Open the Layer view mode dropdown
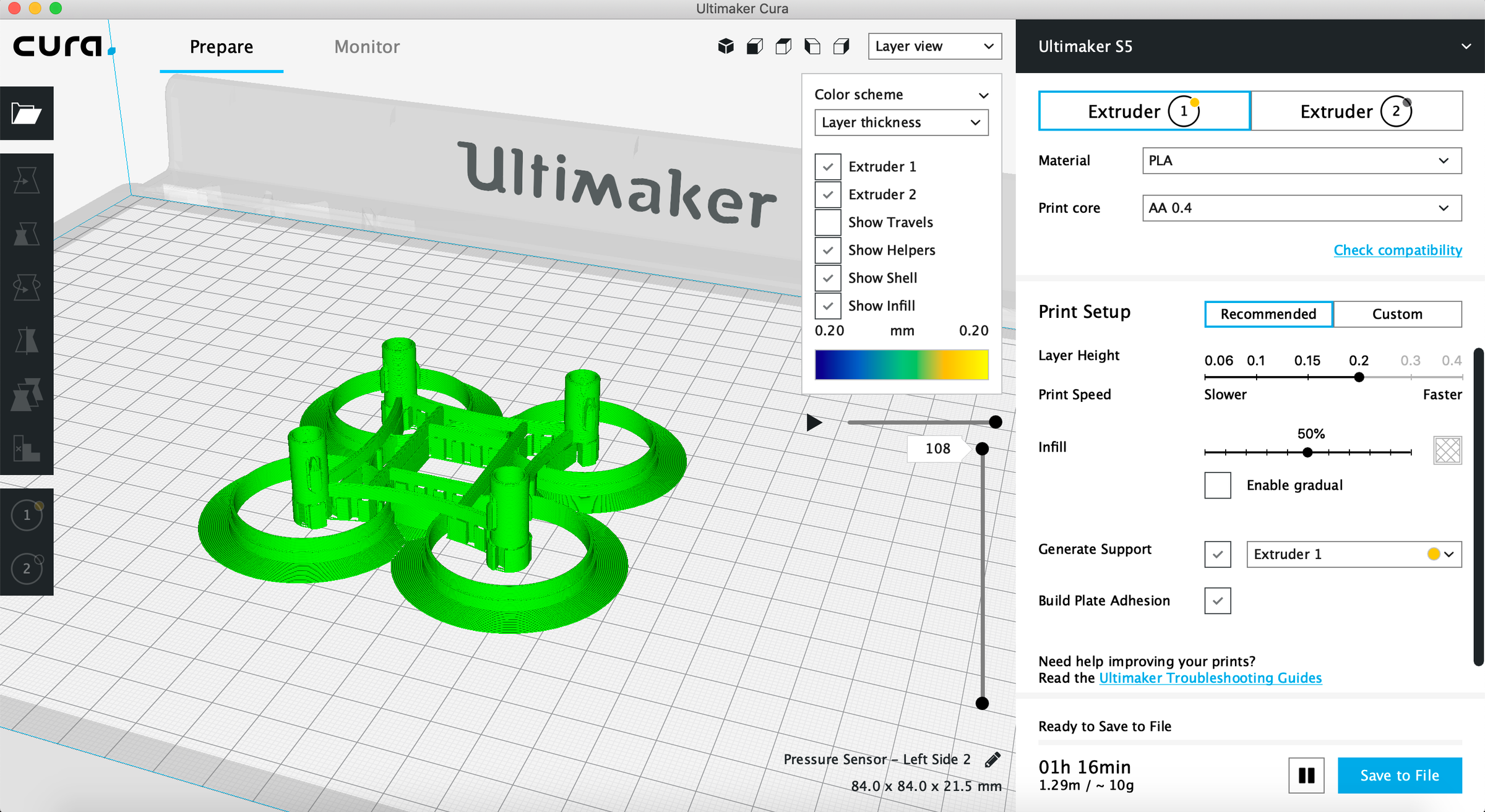The image size is (1485, 812). tap(934, 46)
